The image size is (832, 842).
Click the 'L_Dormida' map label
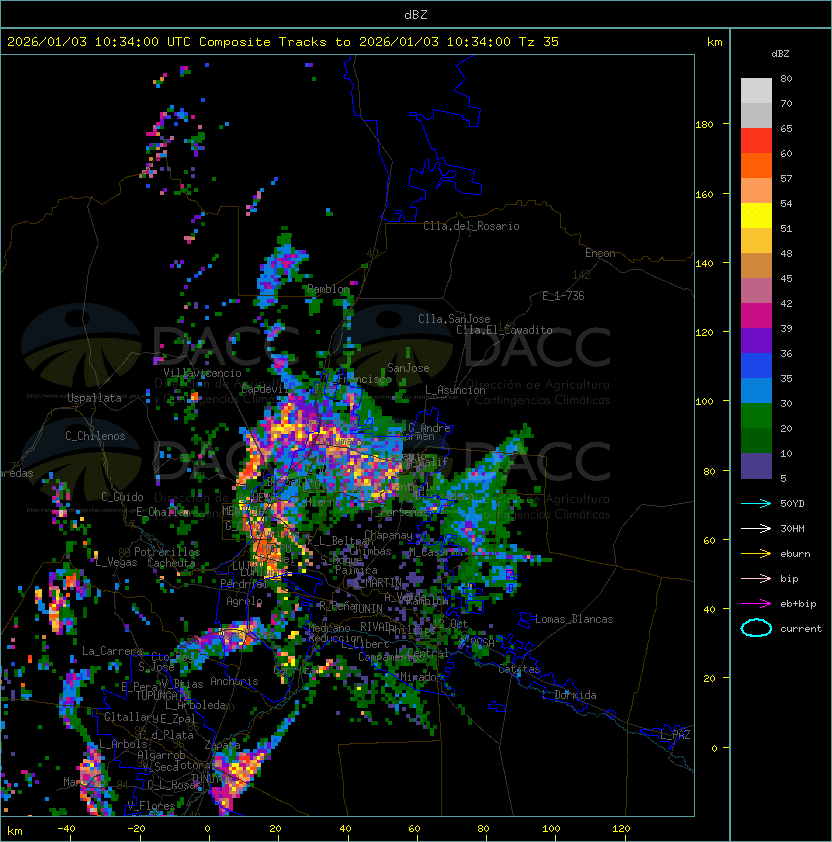pyautogui.click(x=569, y=695)
